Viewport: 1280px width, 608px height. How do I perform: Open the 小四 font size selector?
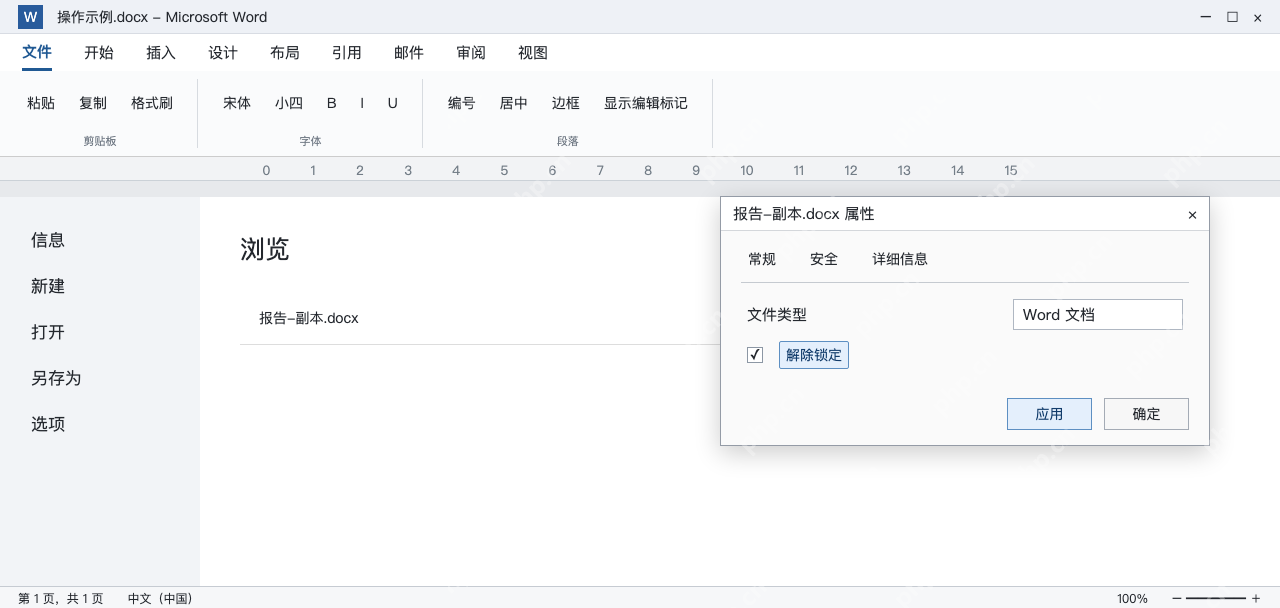click(x=289, y=103)
